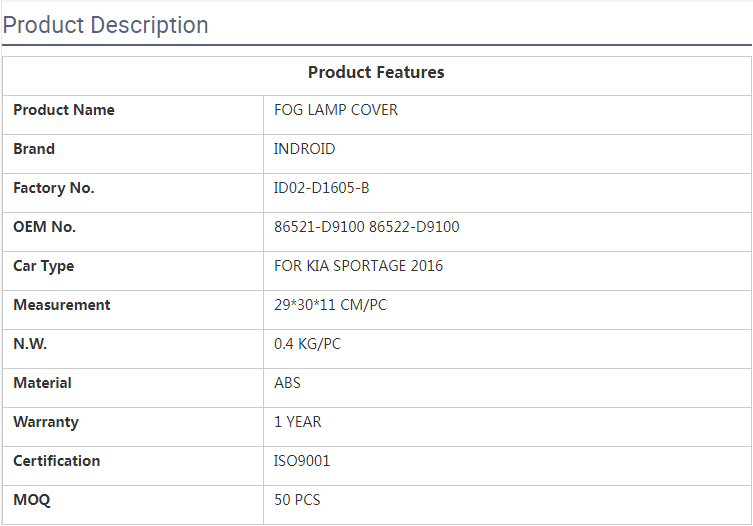Click the Product Features table header
Screen dimensions: 753x526
[376, 72]
